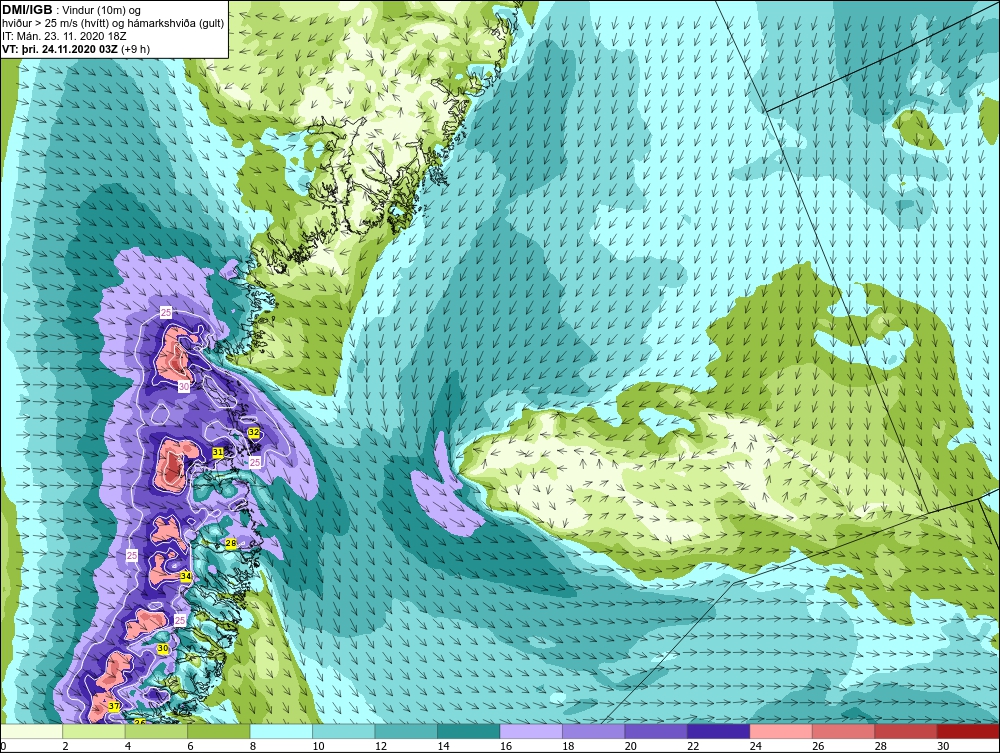Image resolution: width=1000 pixels, height=753 pixels.
Task: Click the legend scale number 20
Action: 631,746
